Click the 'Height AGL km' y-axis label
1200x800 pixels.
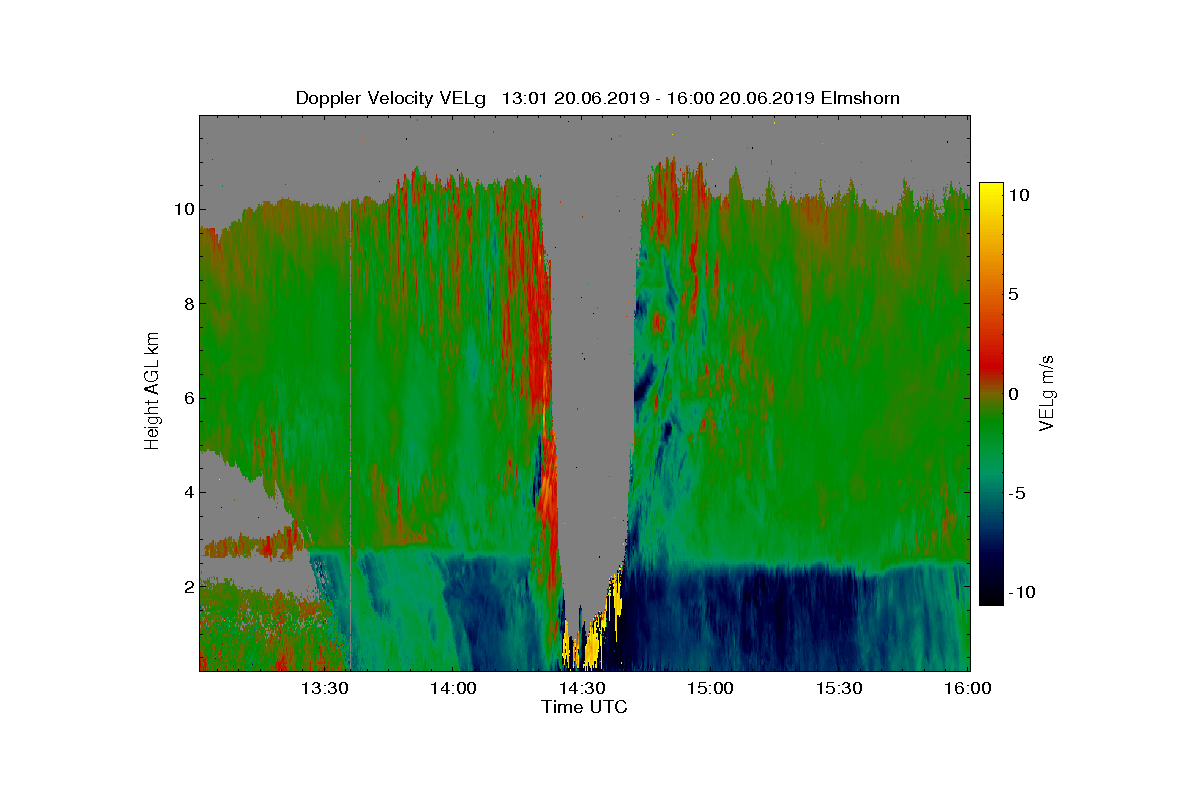[x=152, y=391]
